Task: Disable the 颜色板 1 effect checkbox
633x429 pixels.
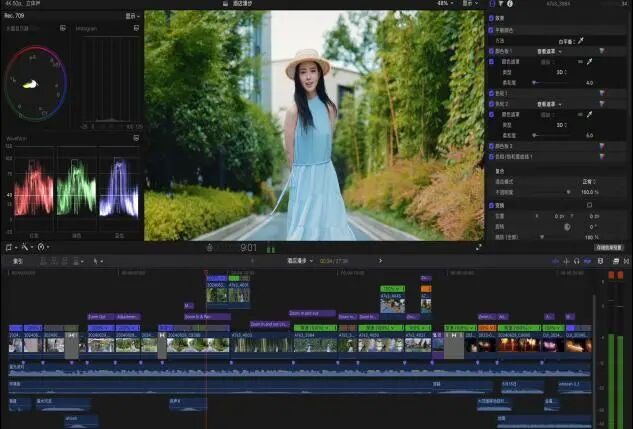Action: tap(491, 51)
